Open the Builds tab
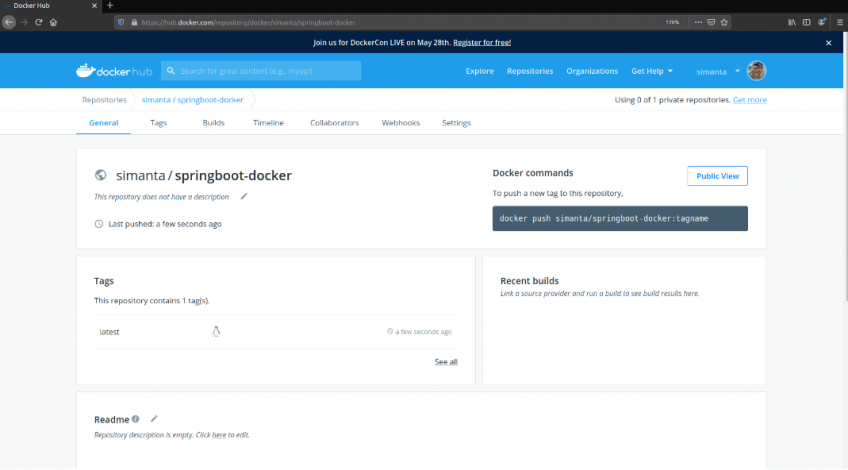This screenshot has width=848, height=470. 213,123
